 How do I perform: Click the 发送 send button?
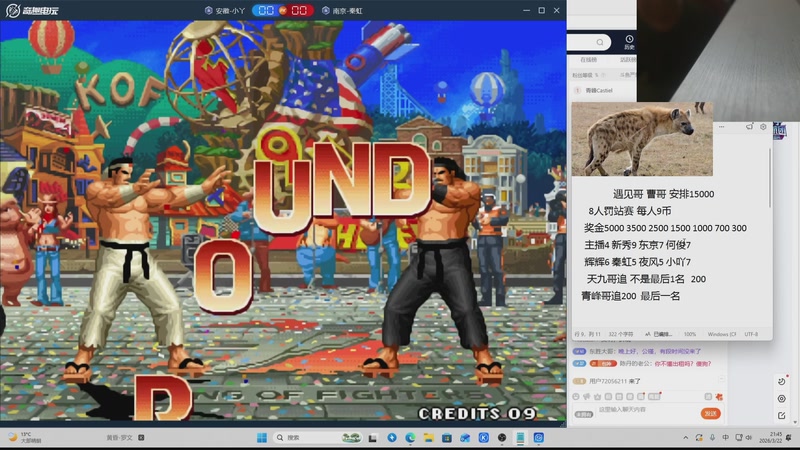point(710,413)
